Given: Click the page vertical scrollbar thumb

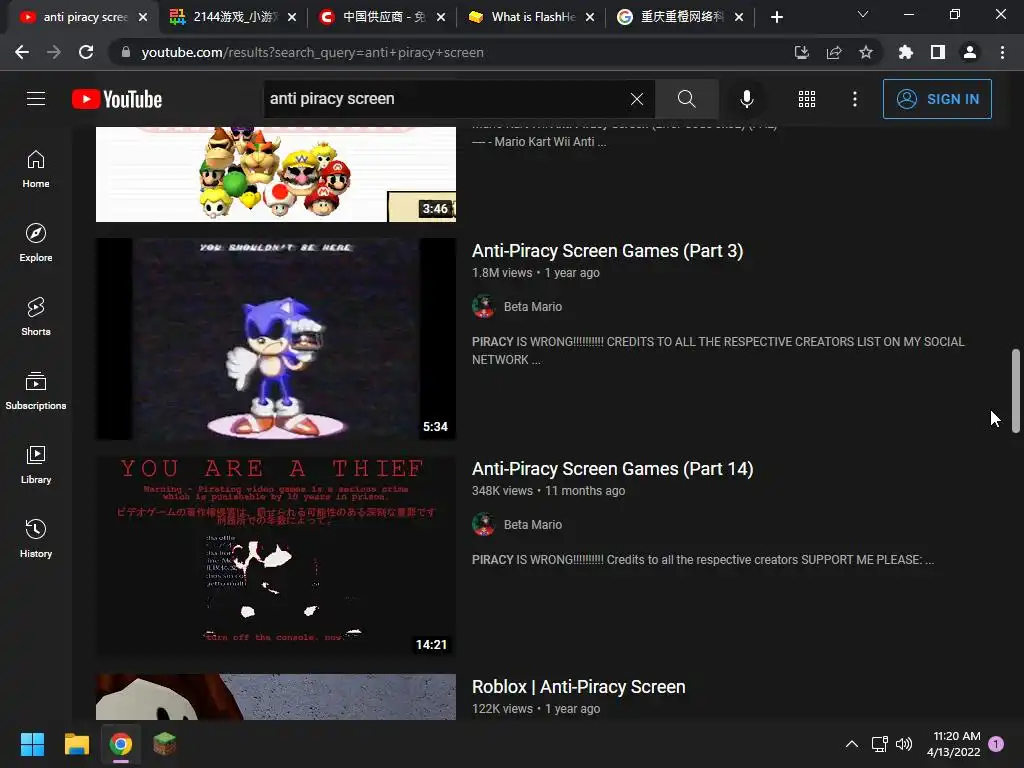Looking at the screenshot, I should pyautogui.click(x=1016, y=391).
